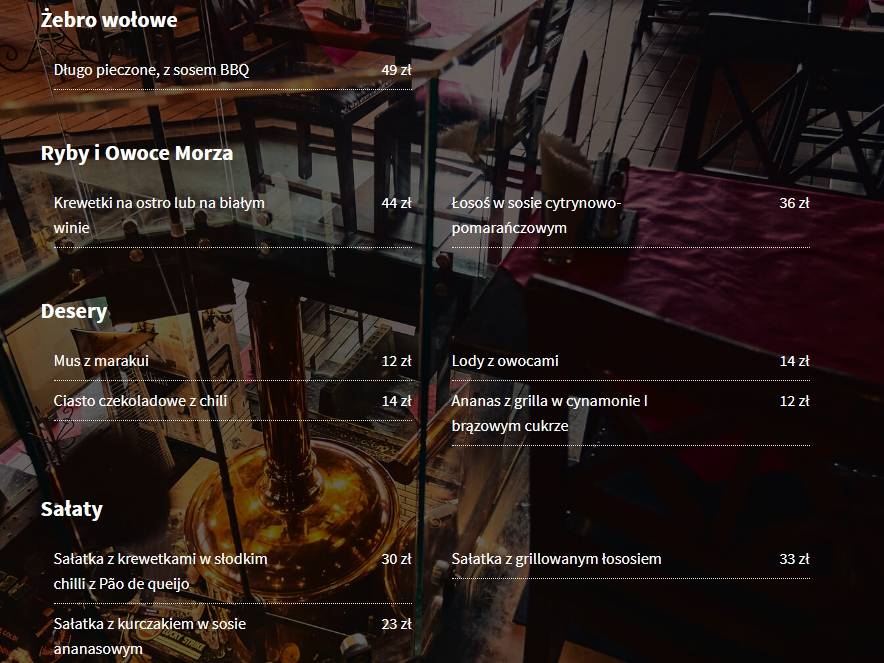This screenshot has height=663, width=884.
Task: Choose the Mus z marakui dessert
Action: tap(101, 361)
